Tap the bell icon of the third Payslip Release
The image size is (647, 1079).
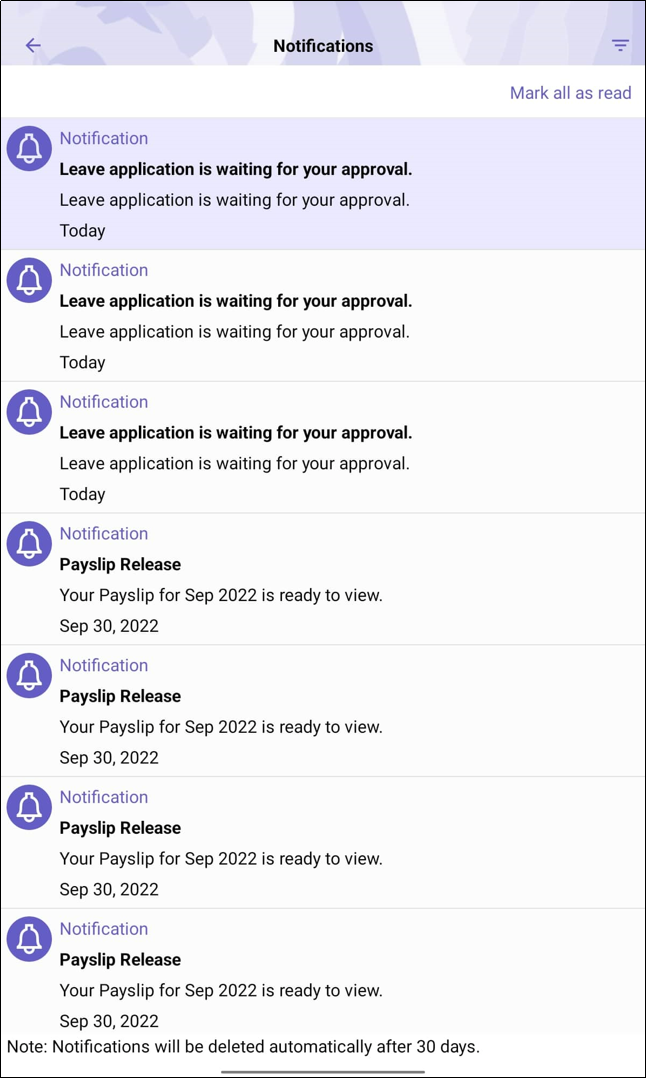point(29,807)
